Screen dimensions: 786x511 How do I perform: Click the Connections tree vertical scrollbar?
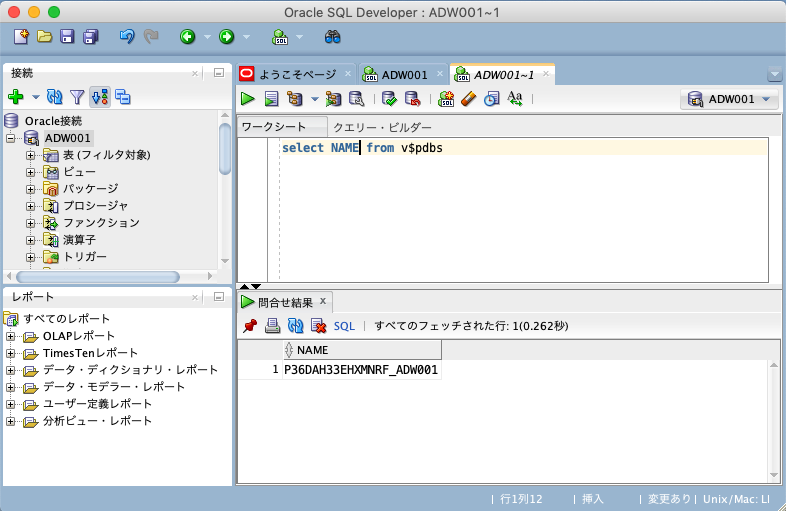(x=225, y=150)
